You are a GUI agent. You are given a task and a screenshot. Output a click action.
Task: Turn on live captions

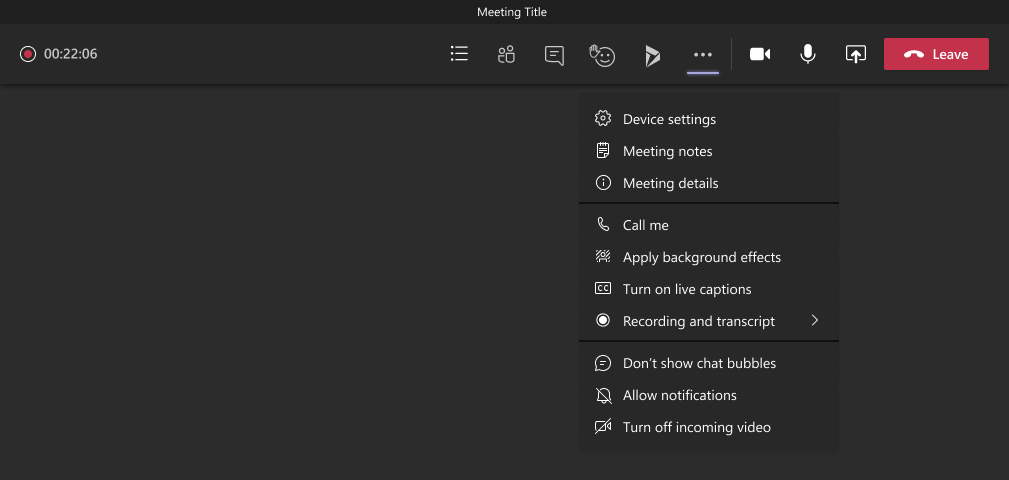tap(686, 289)
